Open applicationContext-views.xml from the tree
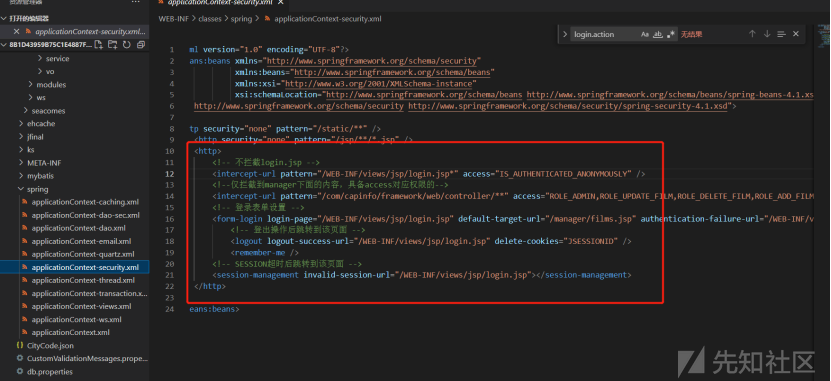 (x=81, y=306)
